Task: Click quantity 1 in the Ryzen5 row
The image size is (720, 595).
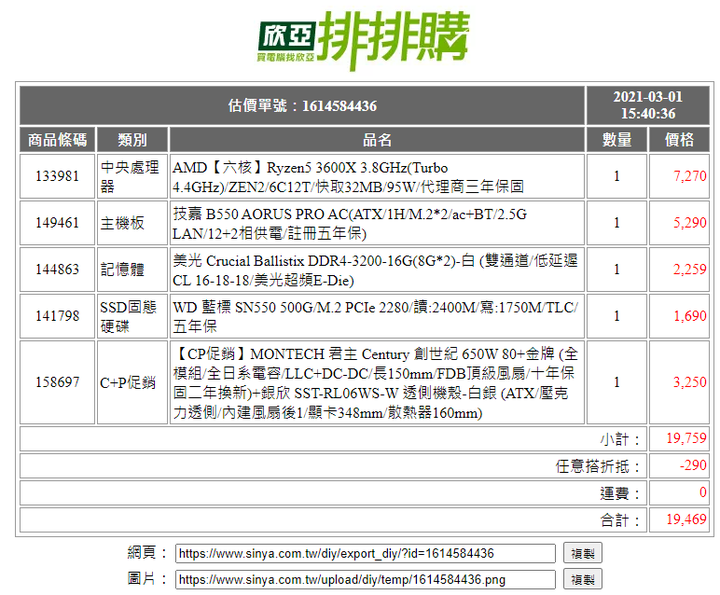Action: [x=617, y=176]
